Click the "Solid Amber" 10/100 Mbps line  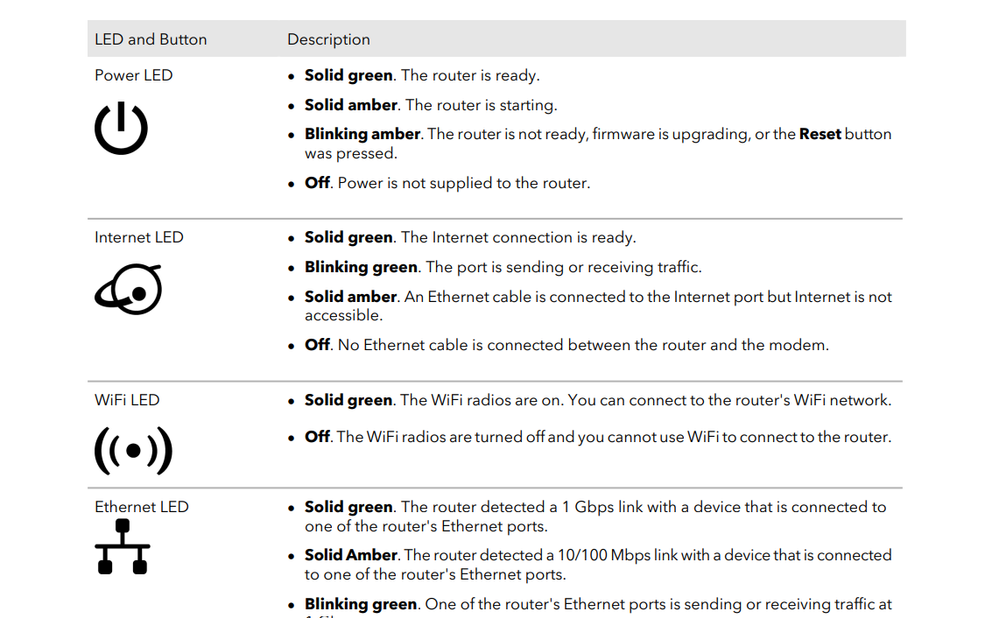597,555
